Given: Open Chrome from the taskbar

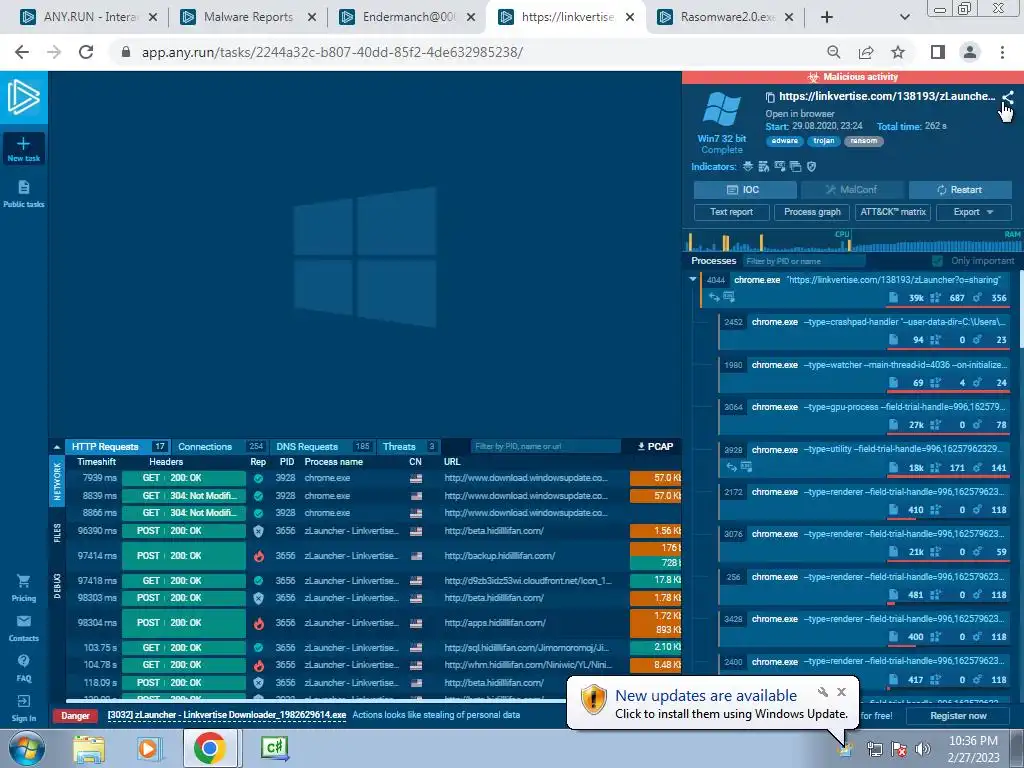Looking at the screenshot, I should [x=209, y=748].
